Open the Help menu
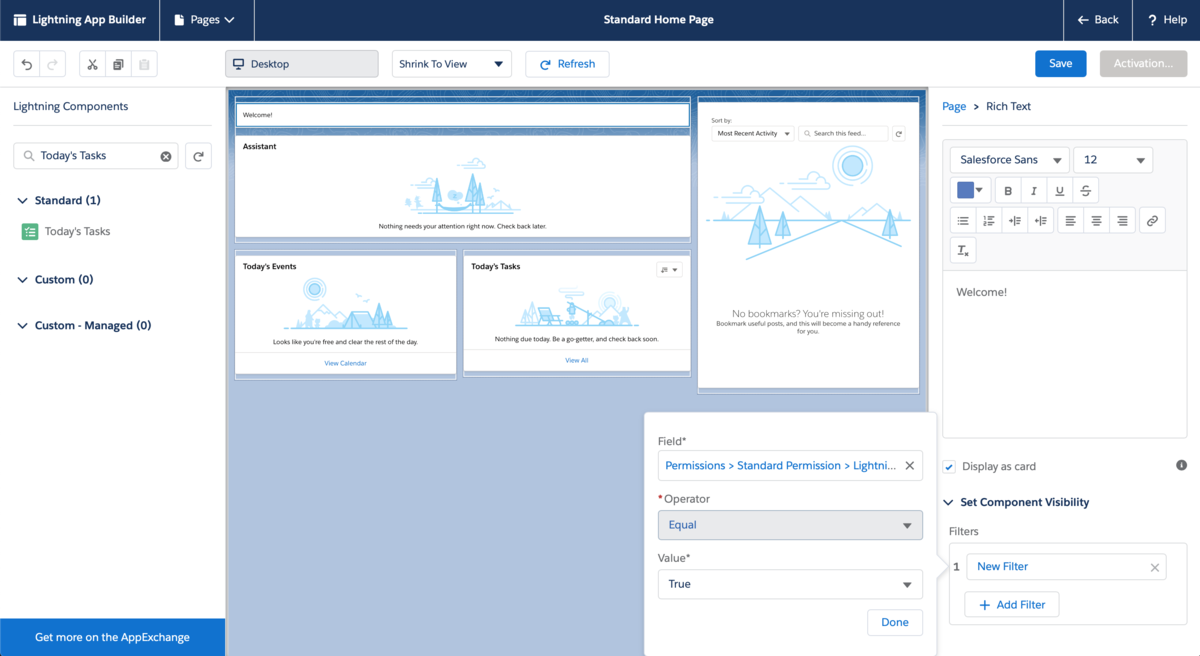 pos(1166,20)
